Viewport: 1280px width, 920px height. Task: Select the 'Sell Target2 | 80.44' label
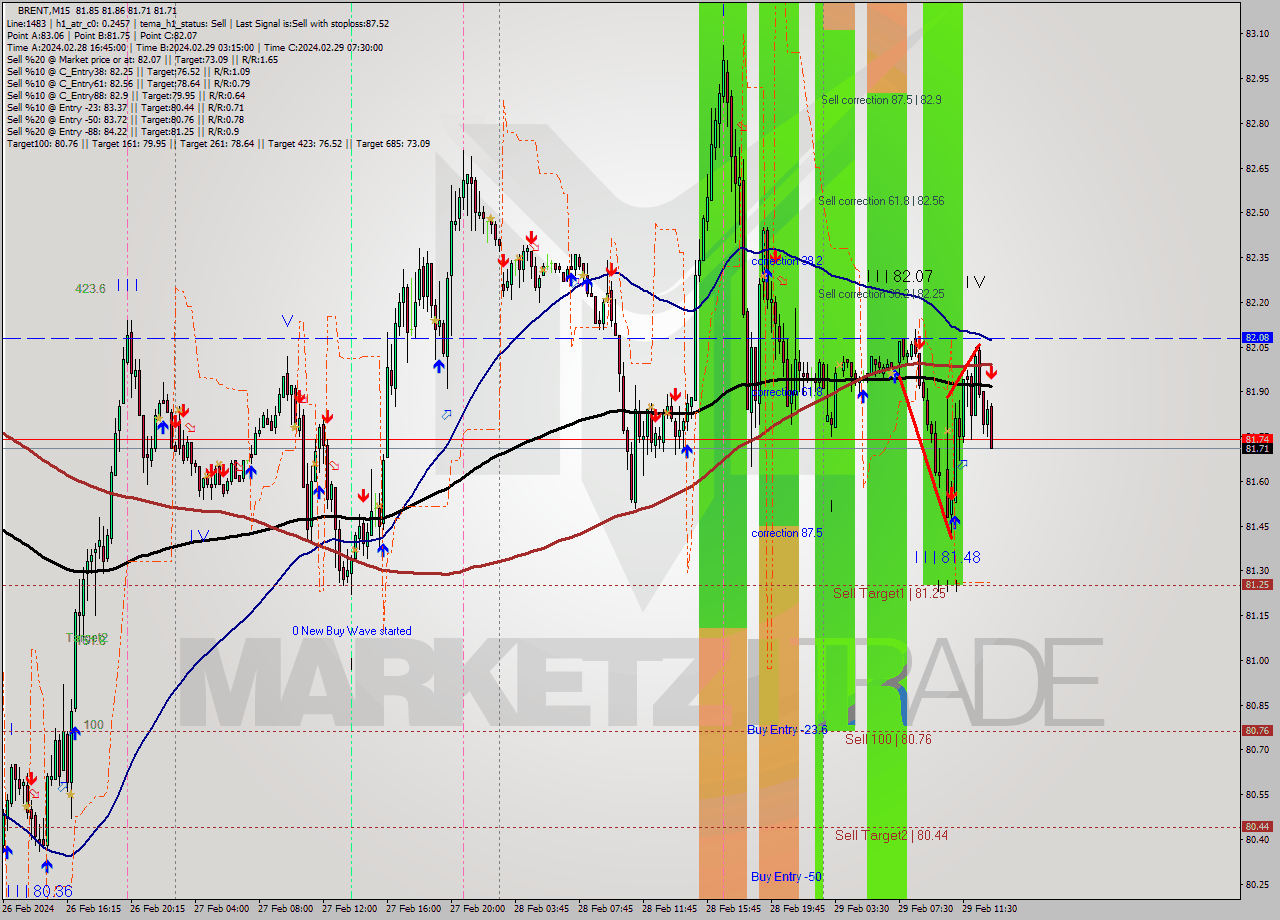tap(892, 835)
